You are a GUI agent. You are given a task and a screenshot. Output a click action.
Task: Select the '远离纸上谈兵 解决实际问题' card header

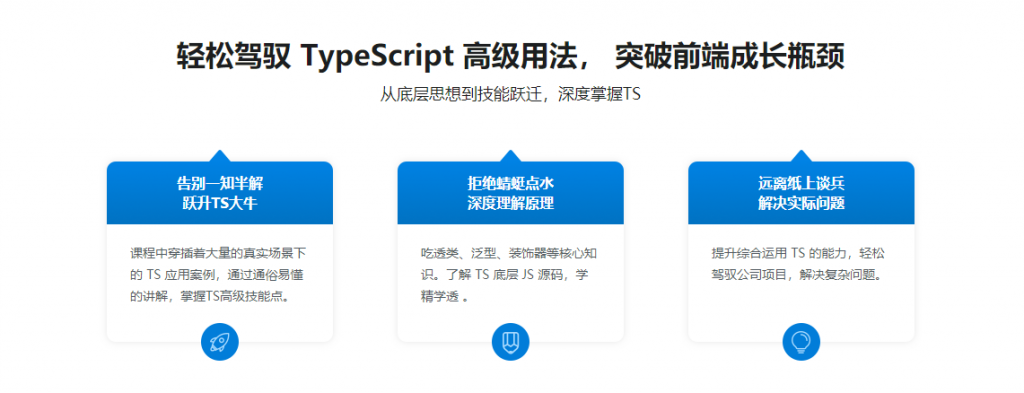point(801,193)
